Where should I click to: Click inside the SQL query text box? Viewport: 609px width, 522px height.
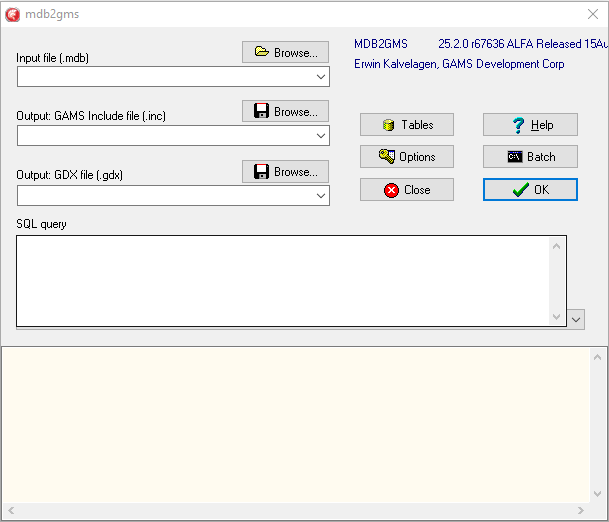click(280, 280)
